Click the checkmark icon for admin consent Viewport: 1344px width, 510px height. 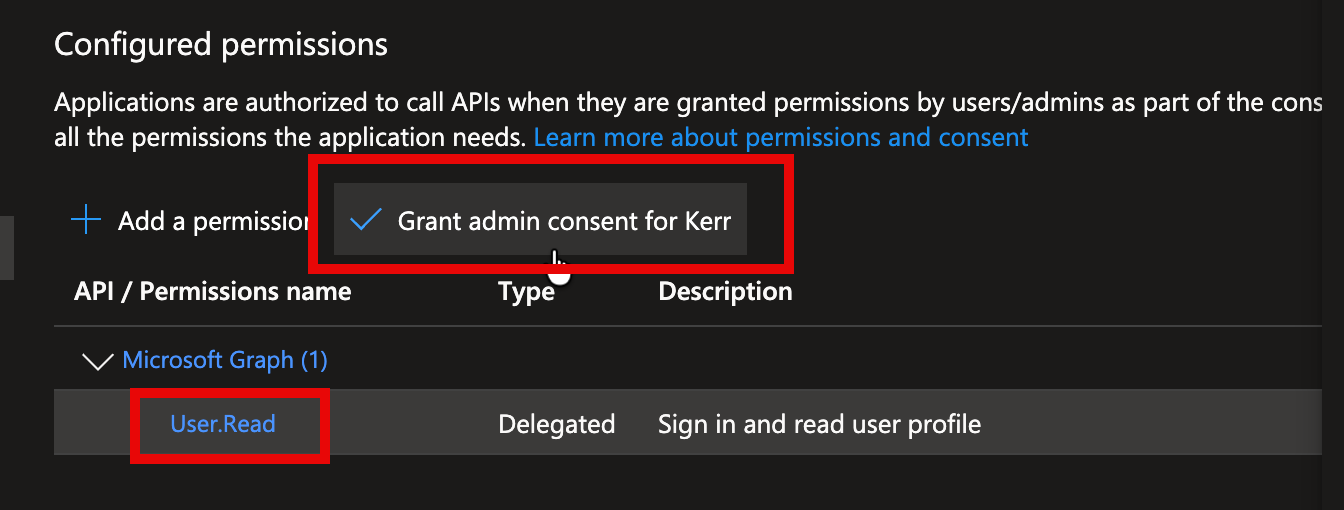point(367,220)
